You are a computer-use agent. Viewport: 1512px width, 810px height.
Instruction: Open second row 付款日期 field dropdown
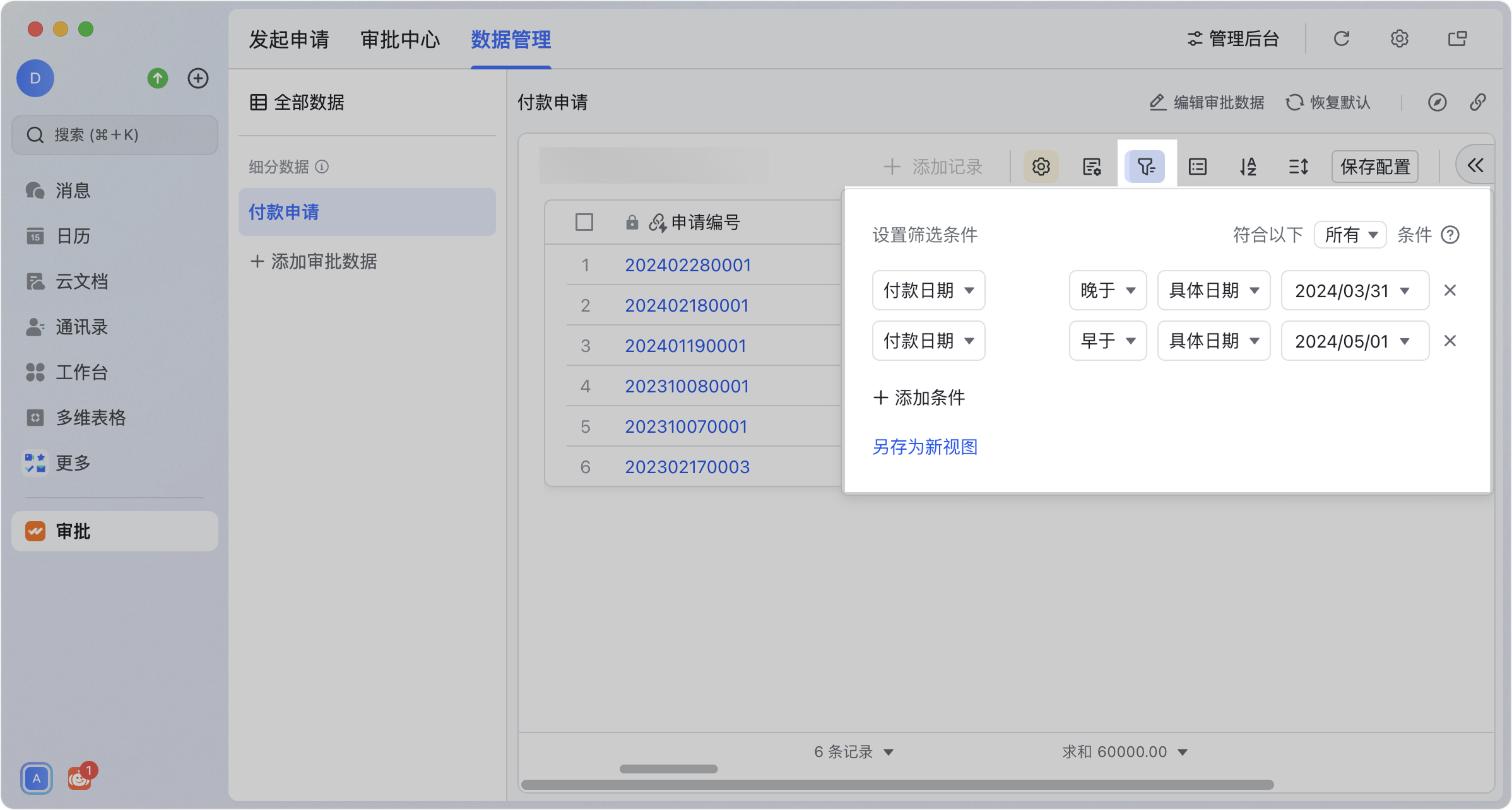928,341
